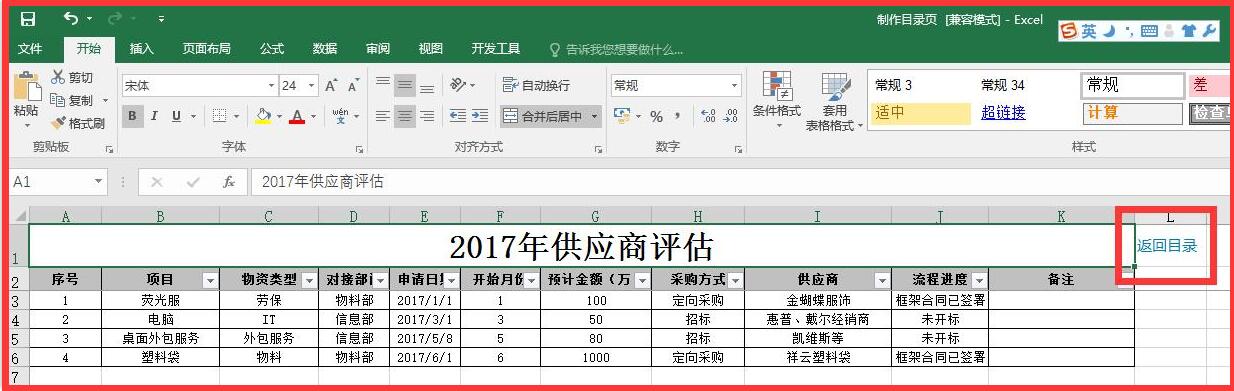
Task: Click the cancel X icon in formula bar
Action: tap(157, 182)
